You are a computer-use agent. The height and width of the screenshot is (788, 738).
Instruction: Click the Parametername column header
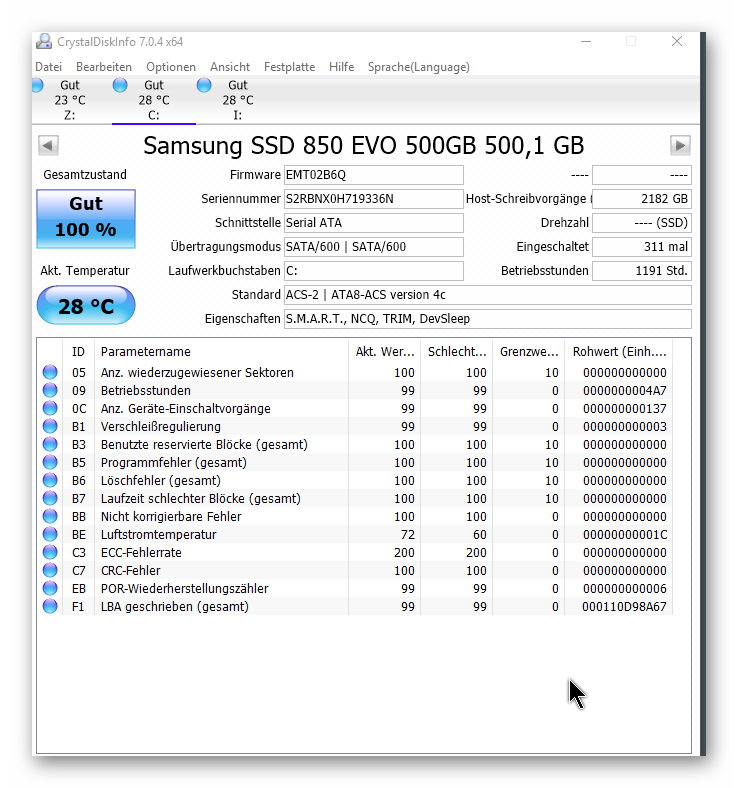(x=221, y=352)
